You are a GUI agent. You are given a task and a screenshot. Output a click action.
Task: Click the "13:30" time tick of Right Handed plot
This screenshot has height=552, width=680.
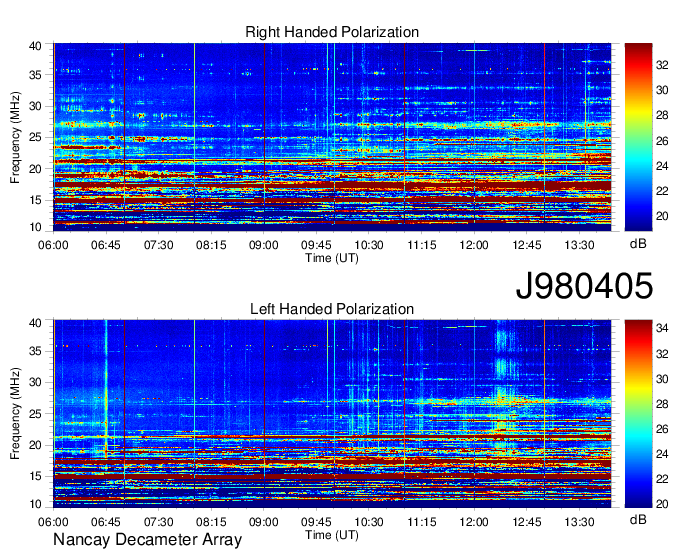[579, 245]
